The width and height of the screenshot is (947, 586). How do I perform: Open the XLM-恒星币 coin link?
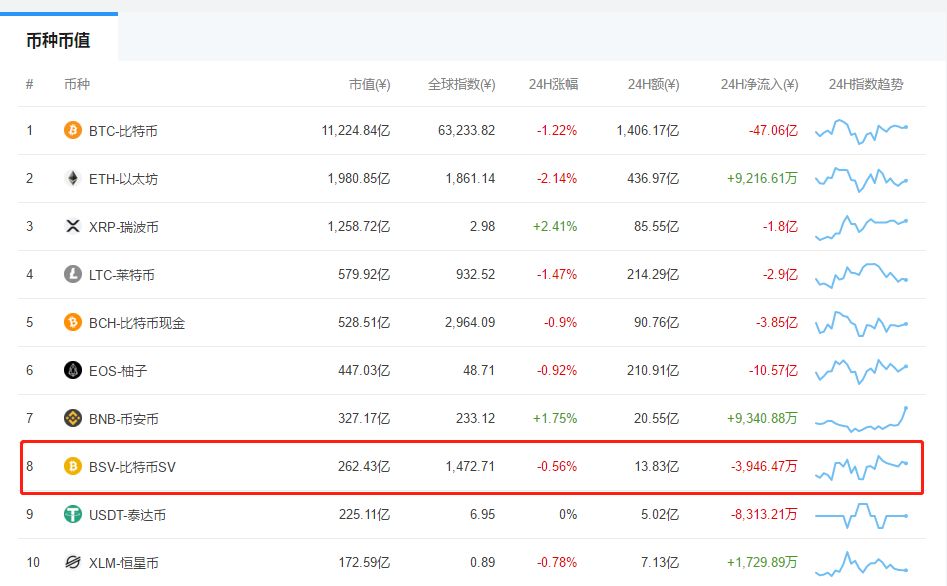tap(123, 563)
